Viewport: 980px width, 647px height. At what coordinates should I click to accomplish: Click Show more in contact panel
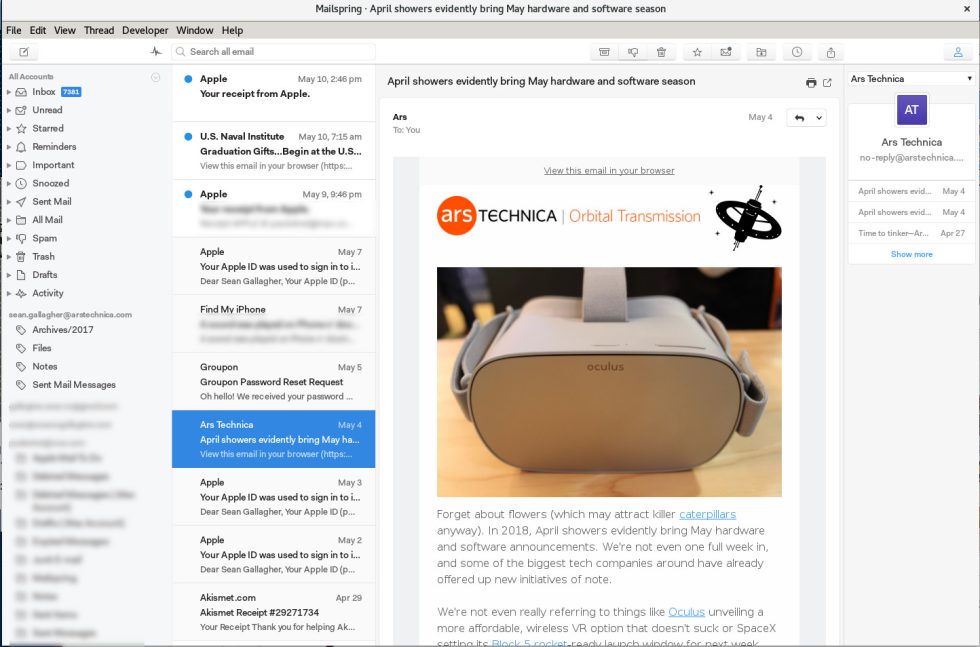click(x=911, y=254)
